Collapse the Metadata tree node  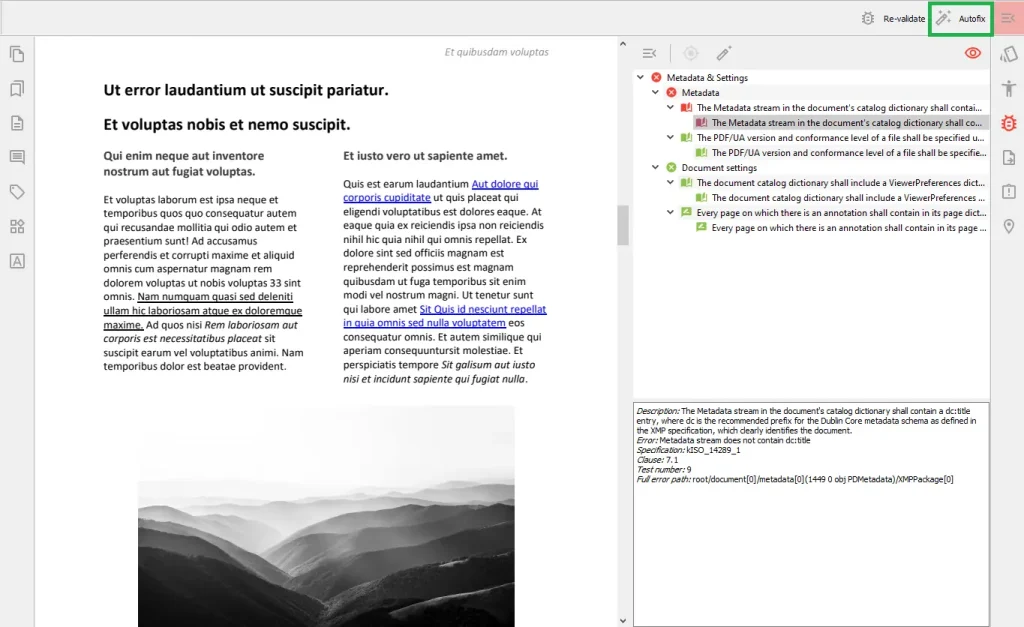point(656,92)
